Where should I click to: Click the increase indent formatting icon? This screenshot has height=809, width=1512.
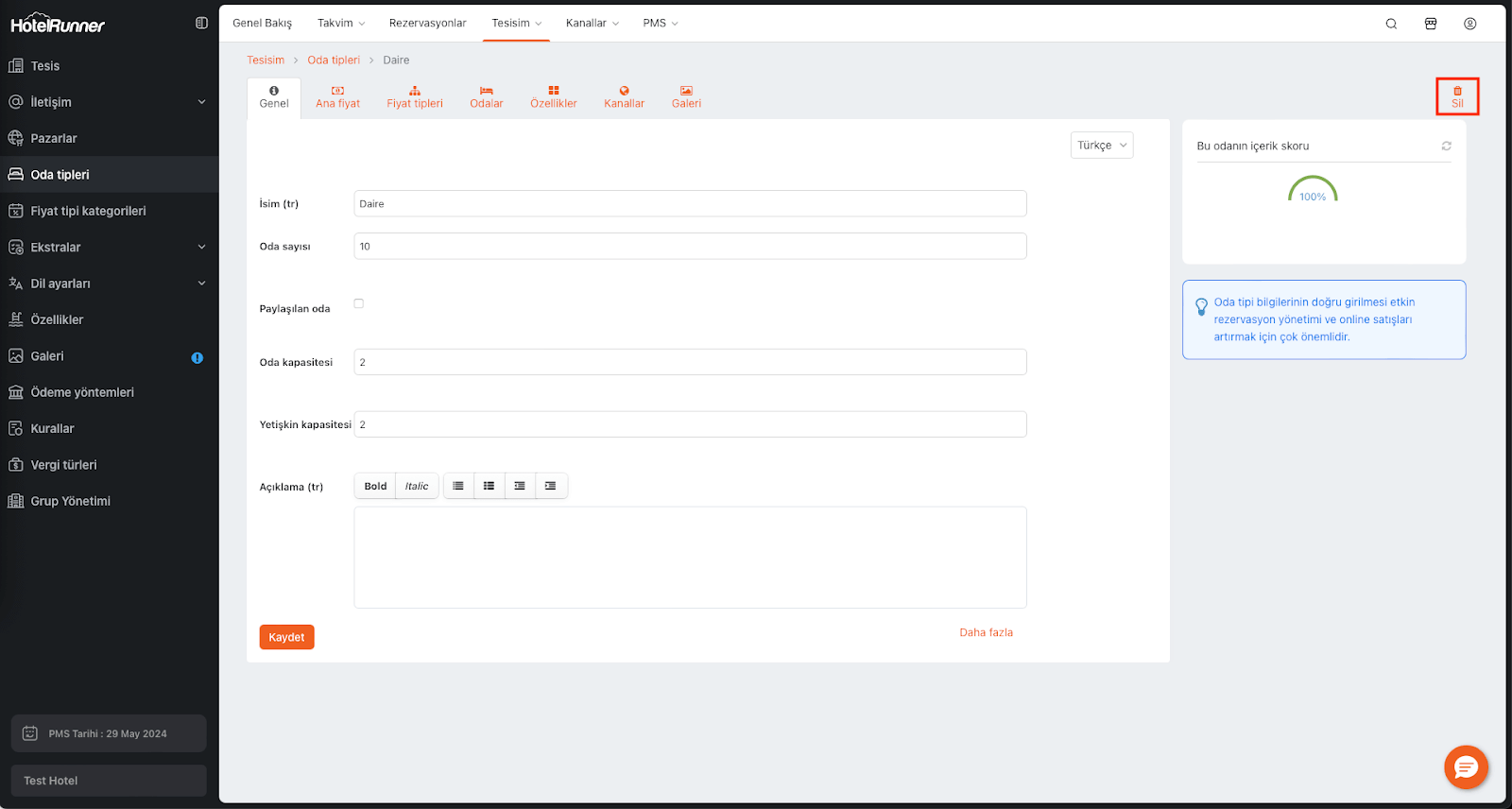[x=550, y=486]
